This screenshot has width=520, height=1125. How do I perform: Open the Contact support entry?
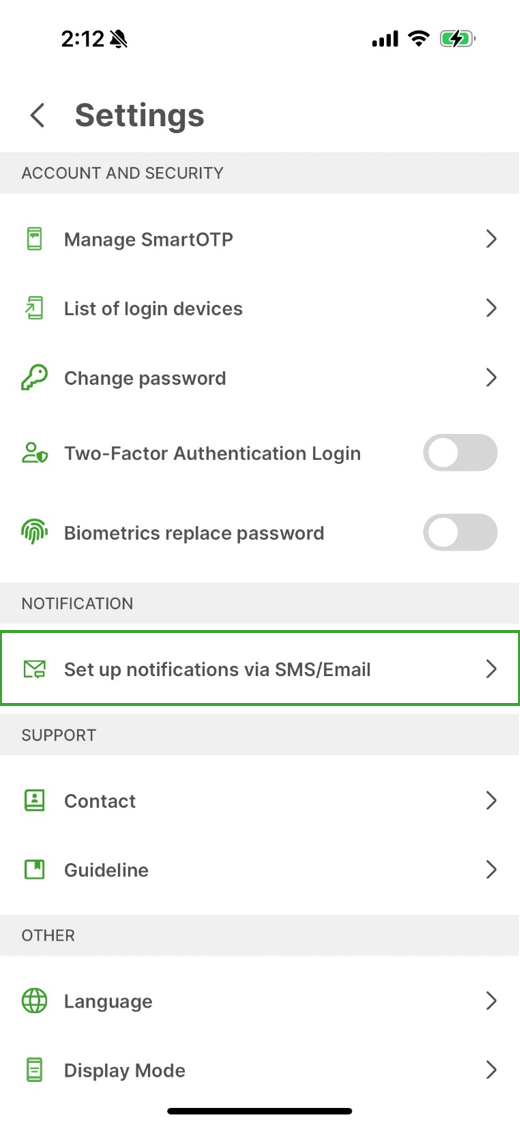point(260,801)
